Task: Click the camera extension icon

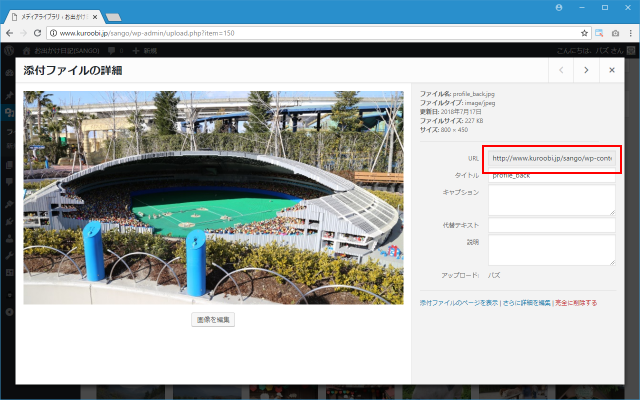Action: 615,33
